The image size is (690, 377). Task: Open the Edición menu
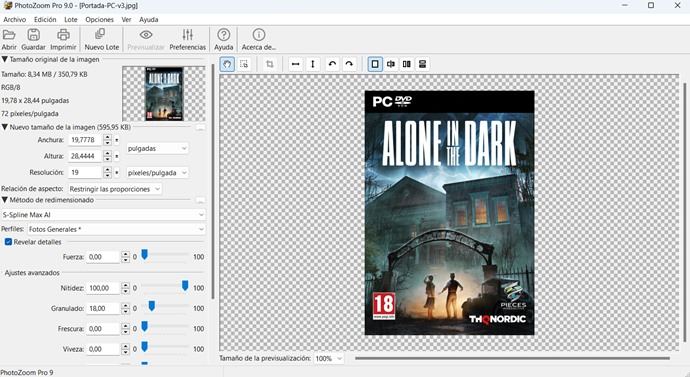point(45,19)
